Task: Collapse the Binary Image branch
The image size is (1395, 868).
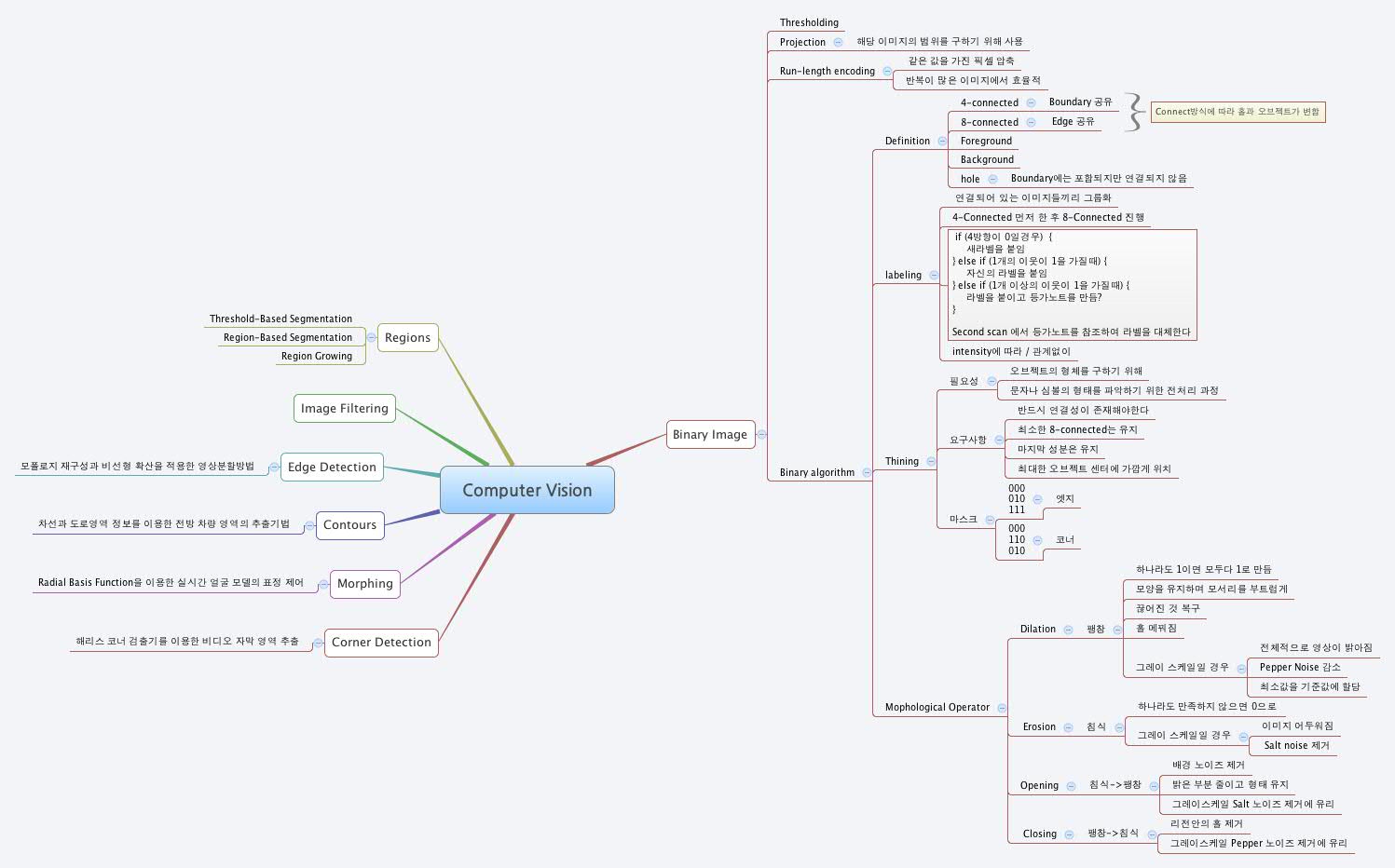Action: point(761,434)
